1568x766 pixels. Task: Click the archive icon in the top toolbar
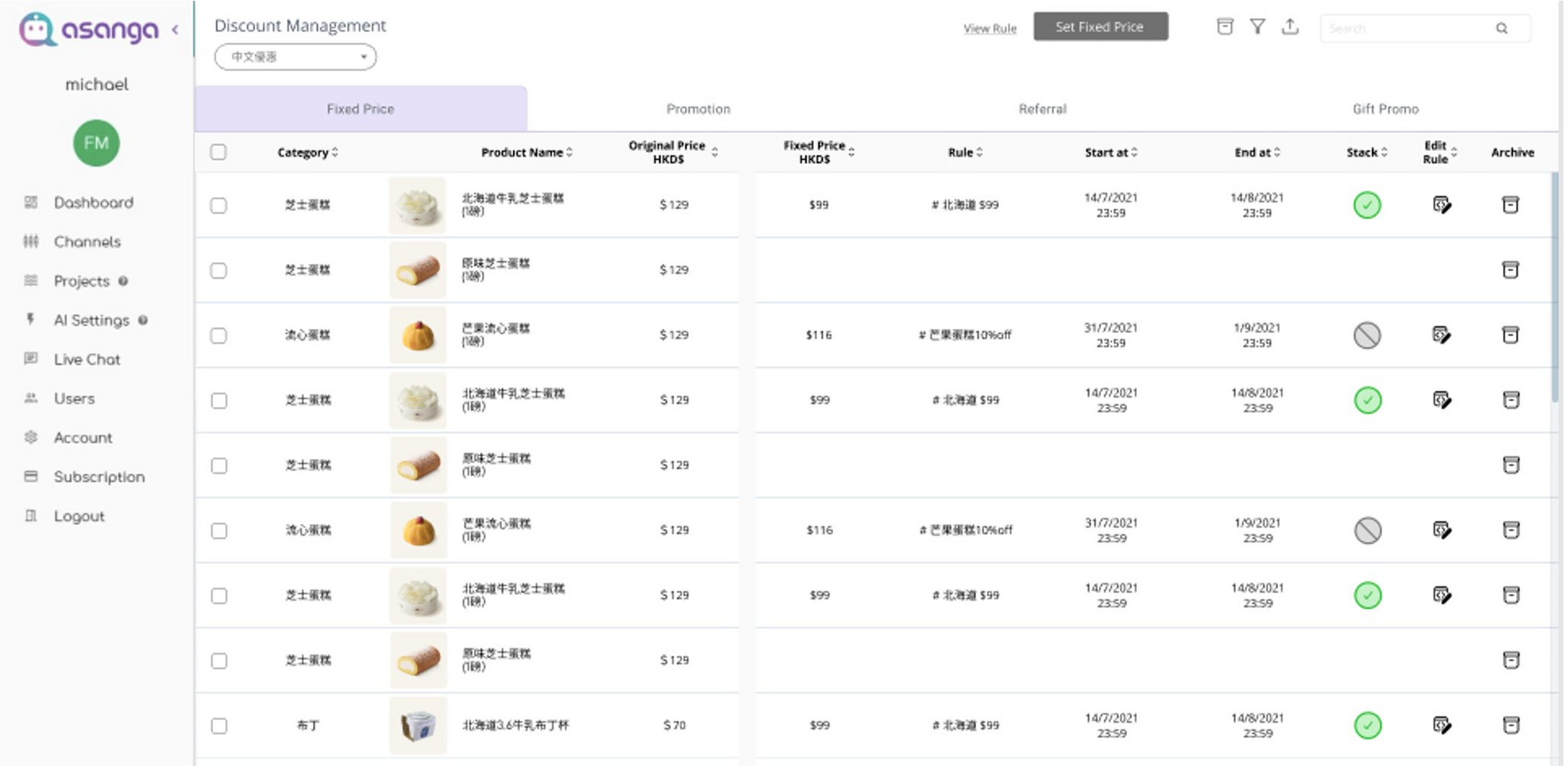tap(1225, 27)
